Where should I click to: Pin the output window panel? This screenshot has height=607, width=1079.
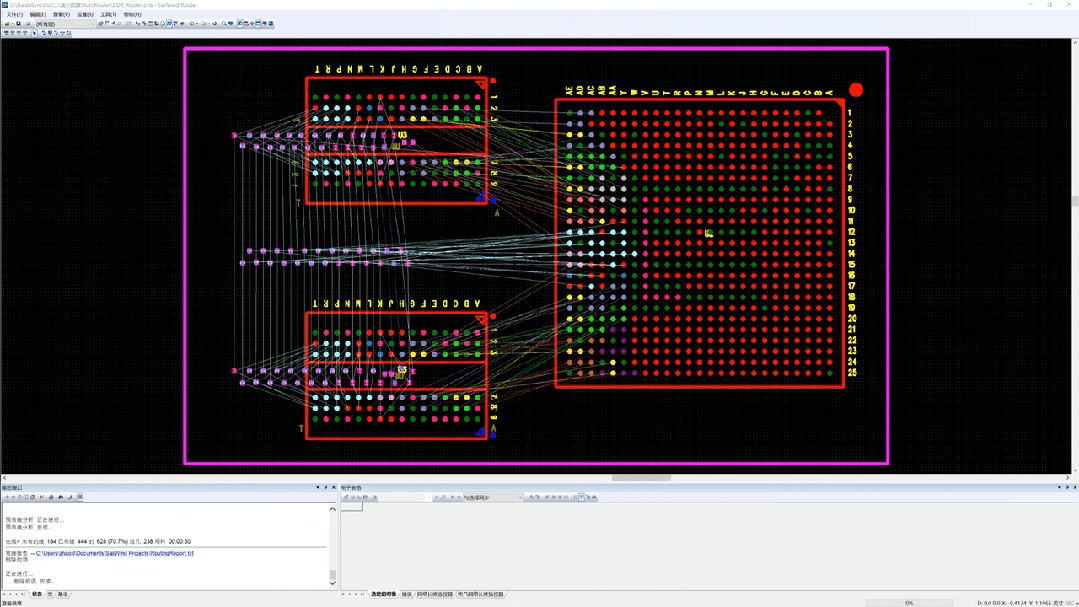pyautogui.click(x=326, y=488)
